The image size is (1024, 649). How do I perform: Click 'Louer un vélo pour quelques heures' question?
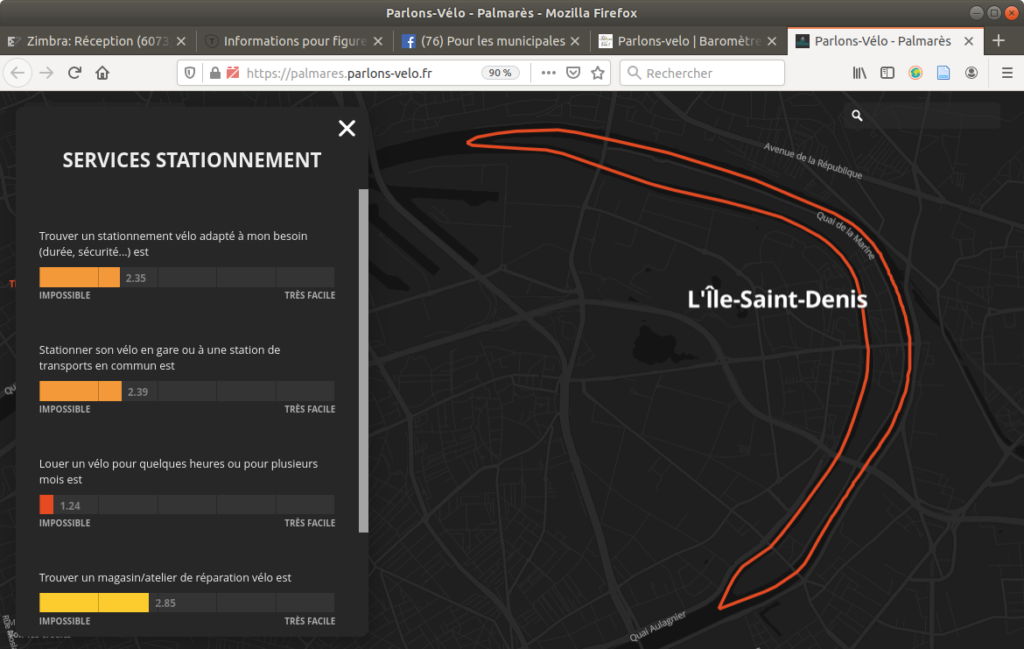[x=178, y=471]
